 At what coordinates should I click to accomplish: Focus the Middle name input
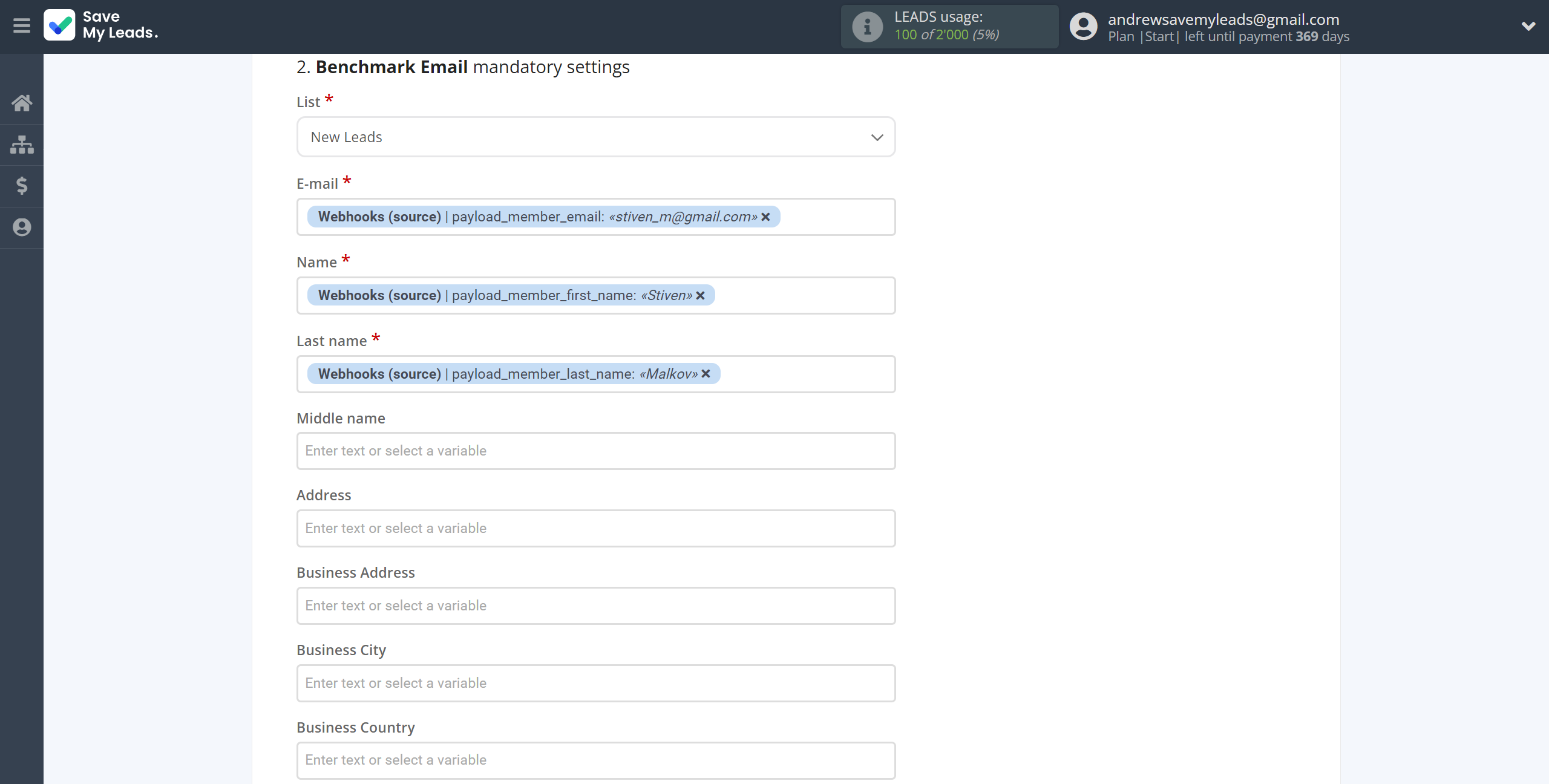point(596,451)
